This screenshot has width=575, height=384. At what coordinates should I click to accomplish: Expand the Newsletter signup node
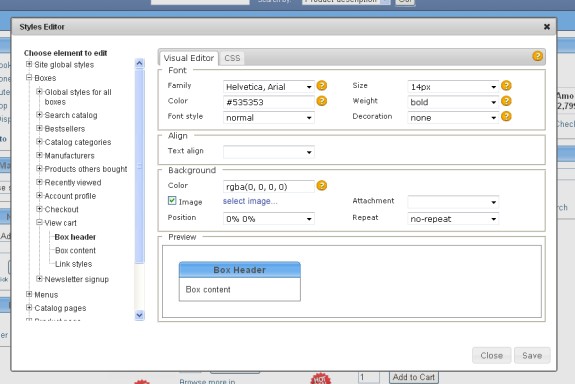click(x=39, y=278)
